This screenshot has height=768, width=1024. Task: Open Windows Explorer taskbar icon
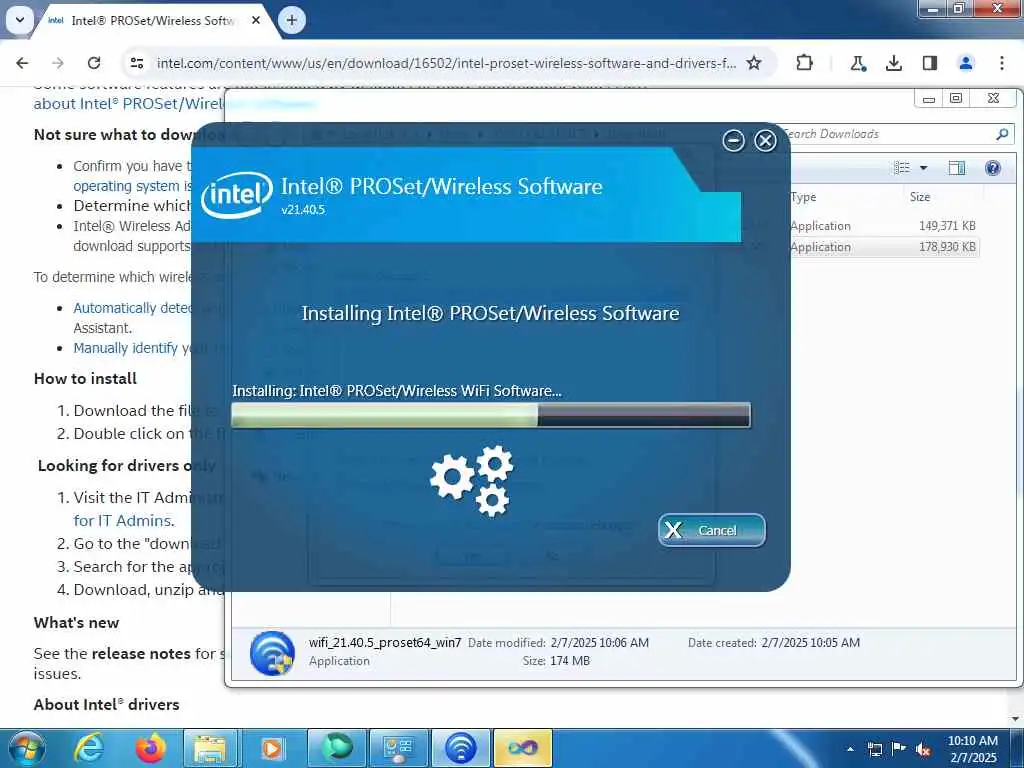tap(210, 748)
